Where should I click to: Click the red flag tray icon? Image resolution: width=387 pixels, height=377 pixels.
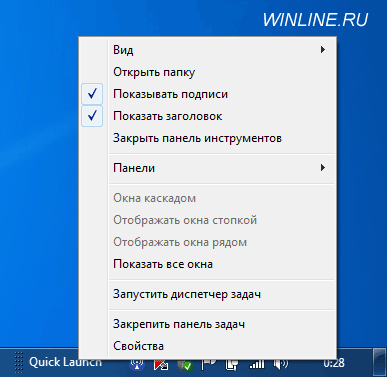161,365
